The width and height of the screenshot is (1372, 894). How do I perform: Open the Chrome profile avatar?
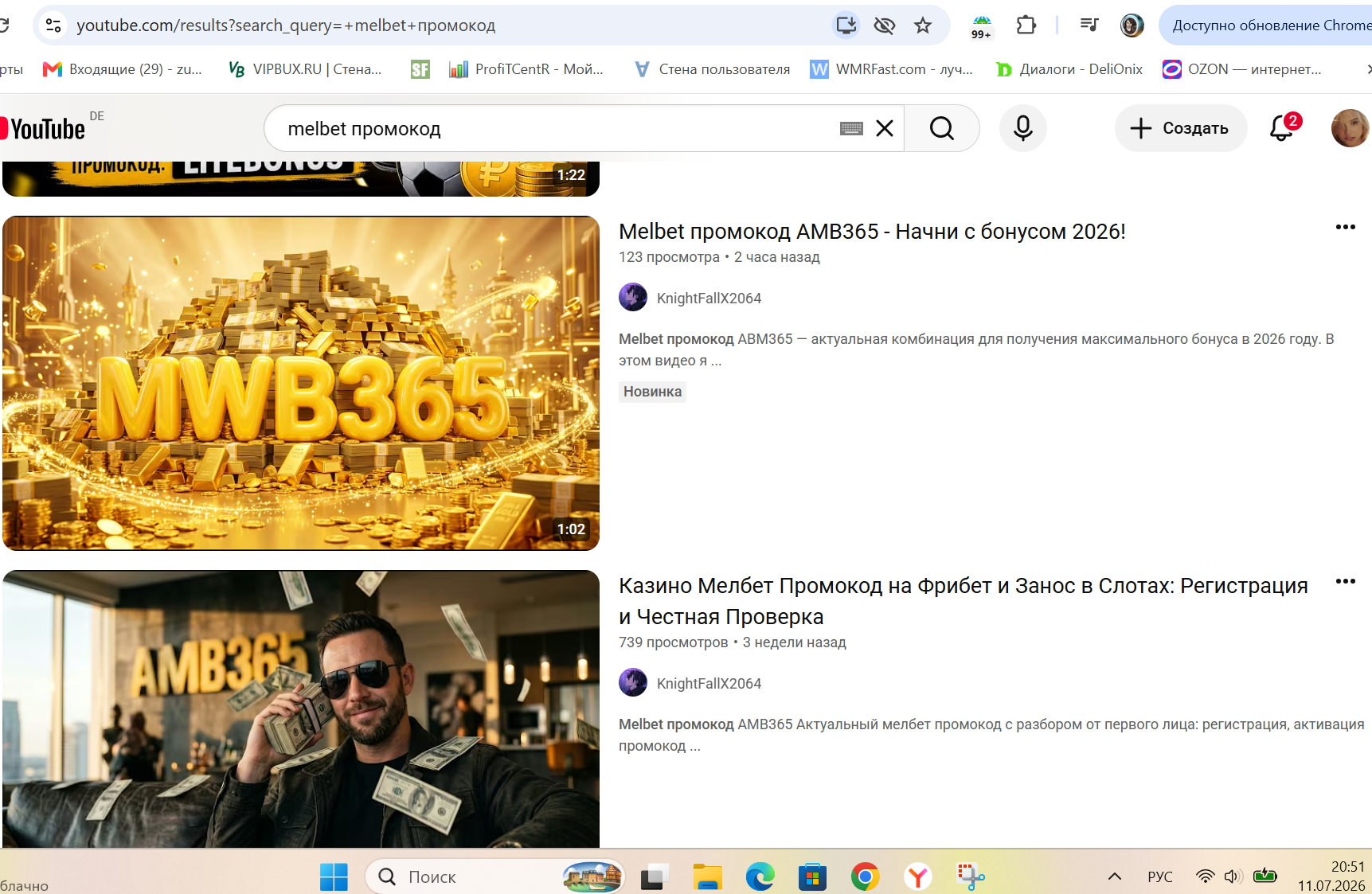coord(1132,25)
